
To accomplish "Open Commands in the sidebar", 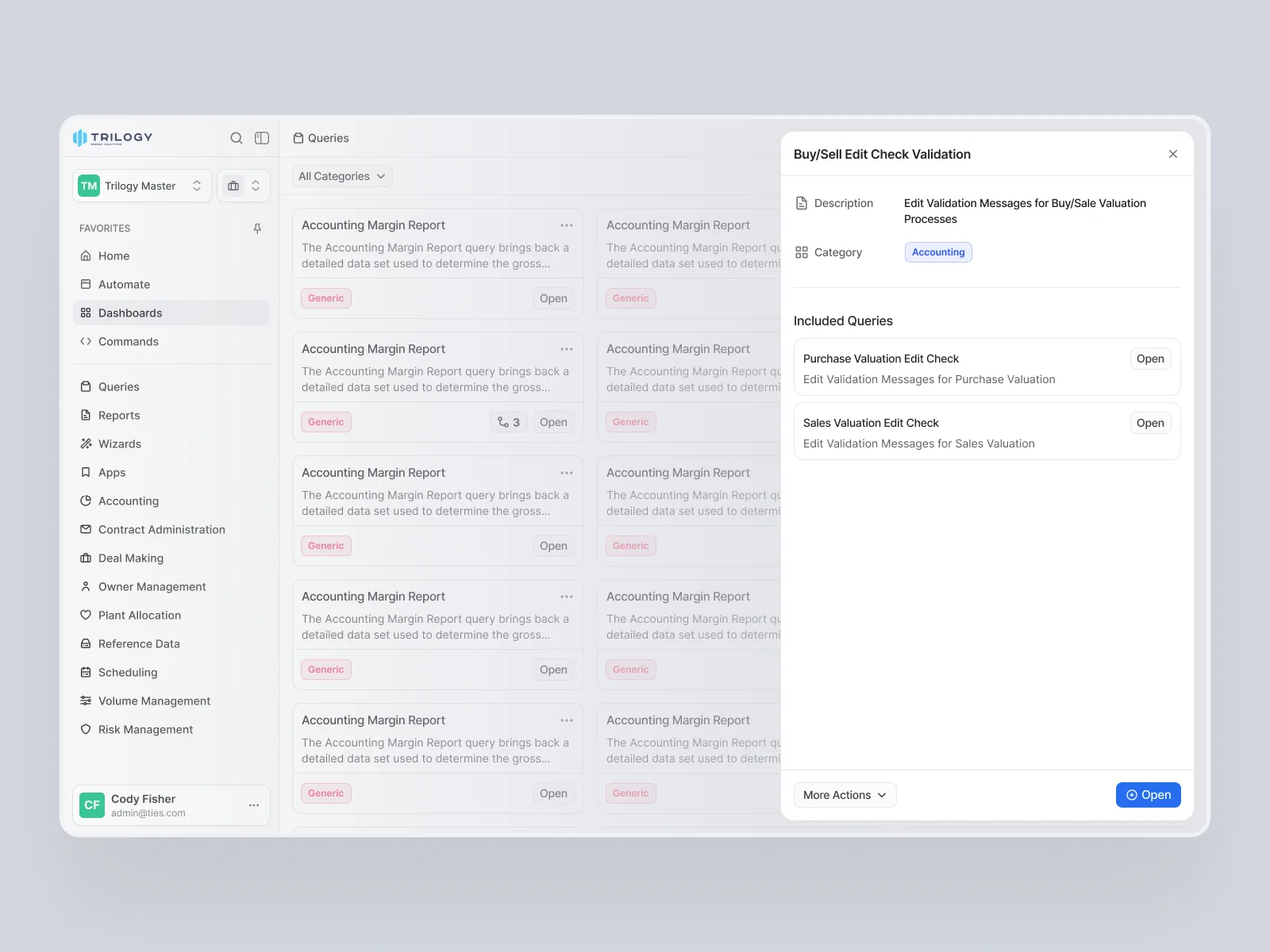I will click(171, 341).
